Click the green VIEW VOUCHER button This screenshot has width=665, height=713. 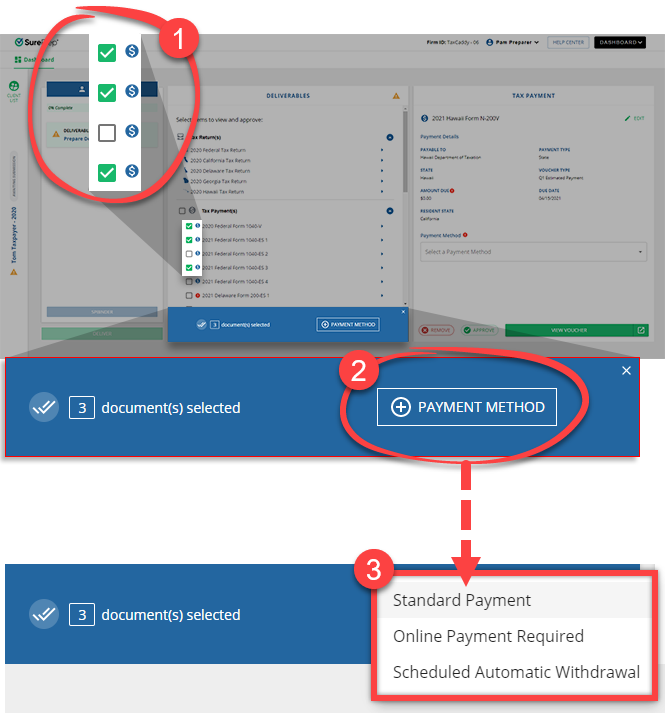(x=569, y=330)
